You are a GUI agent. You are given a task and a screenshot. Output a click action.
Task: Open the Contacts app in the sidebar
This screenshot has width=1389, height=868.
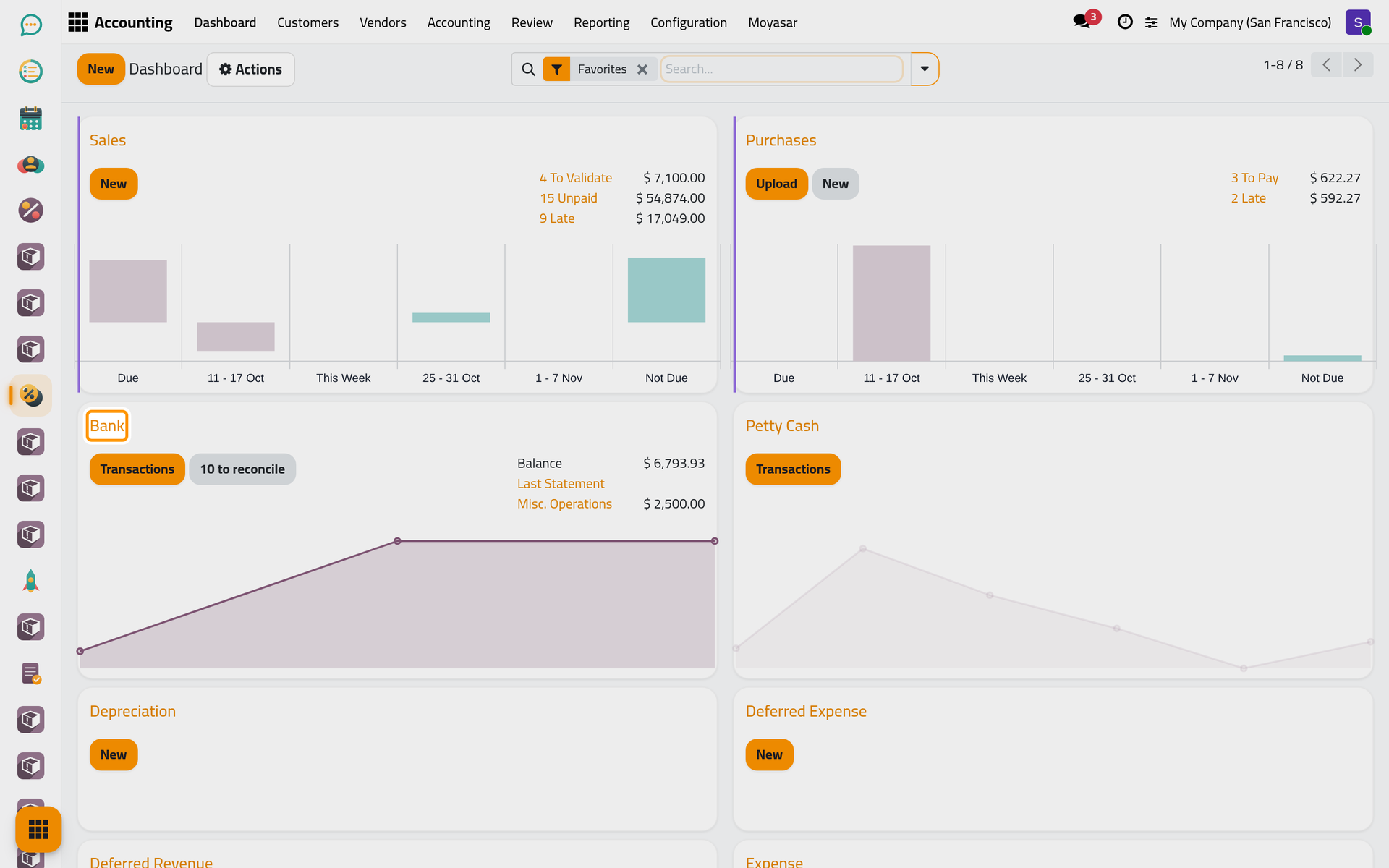coord(30,164)
